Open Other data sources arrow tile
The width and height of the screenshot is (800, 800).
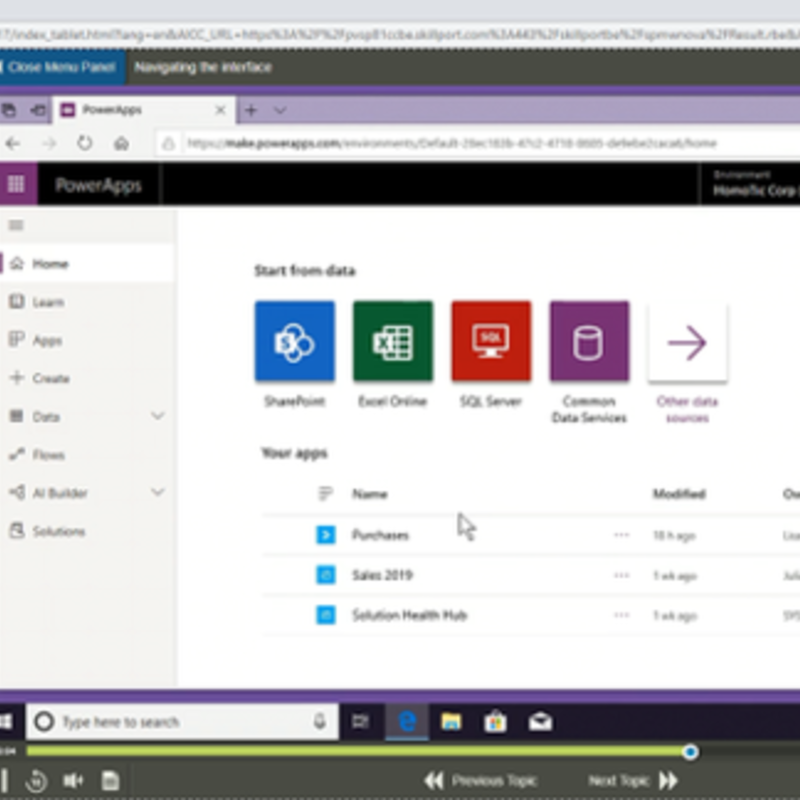[687, 341]
